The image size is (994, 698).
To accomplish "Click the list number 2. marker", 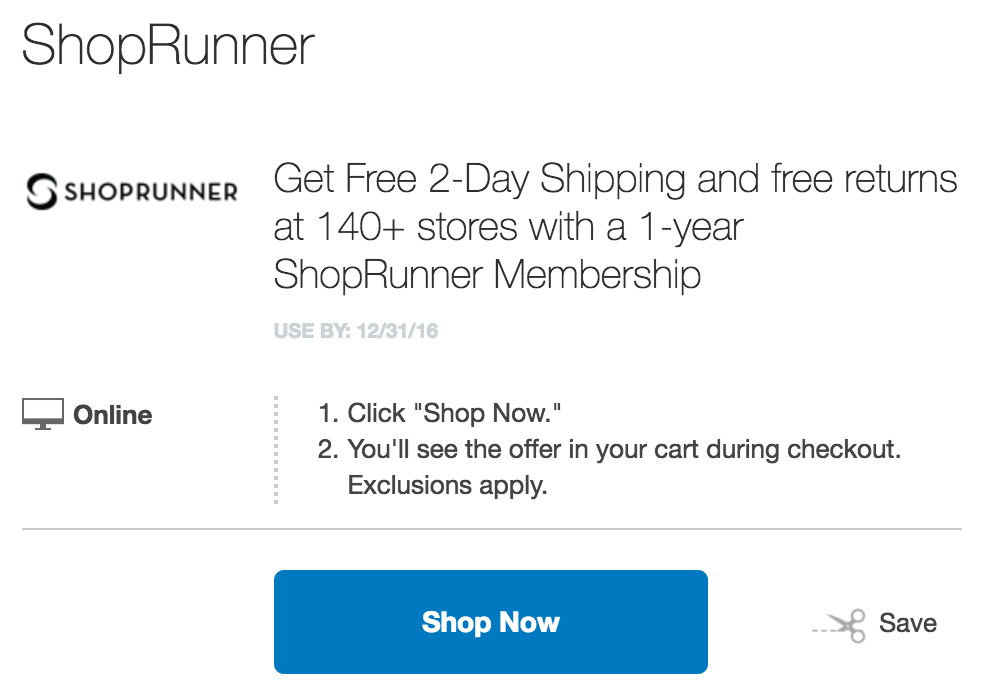I will (329, 449).
